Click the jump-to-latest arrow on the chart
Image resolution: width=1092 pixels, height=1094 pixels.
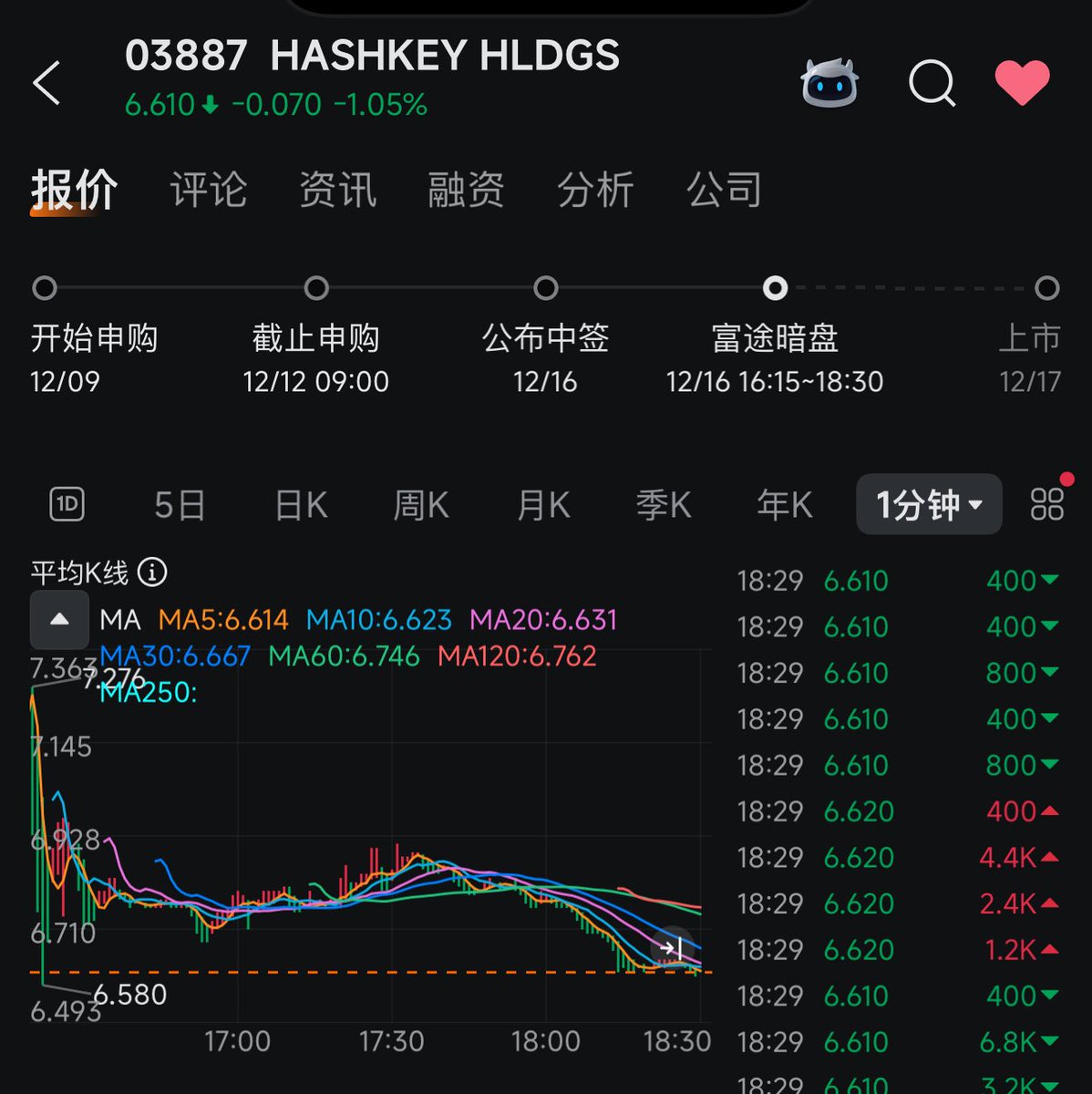[x=673, y=949]
